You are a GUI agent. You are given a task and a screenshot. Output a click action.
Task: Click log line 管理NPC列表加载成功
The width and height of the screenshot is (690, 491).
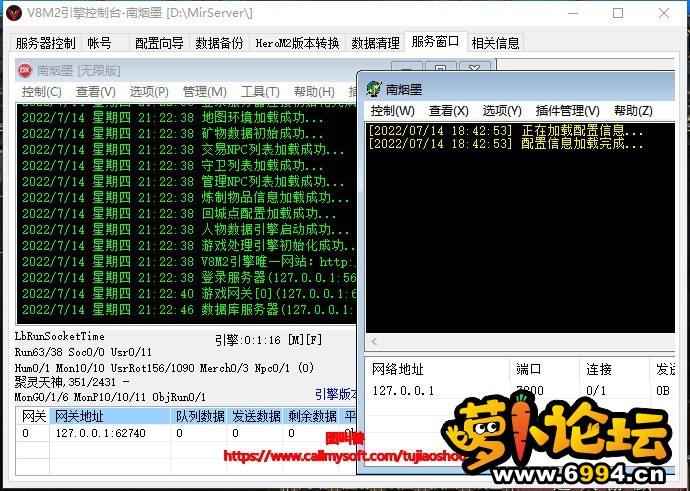click(x=183, y=181)
